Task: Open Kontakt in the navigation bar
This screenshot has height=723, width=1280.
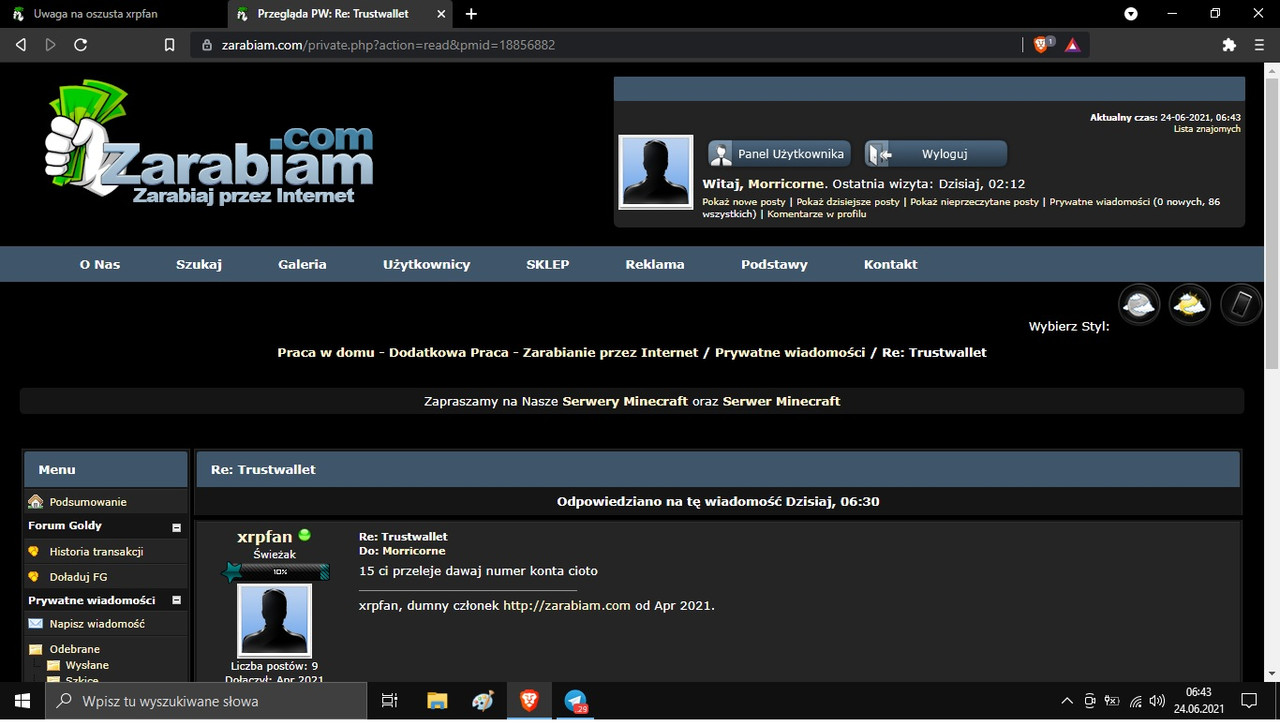Action: point(891,264)
